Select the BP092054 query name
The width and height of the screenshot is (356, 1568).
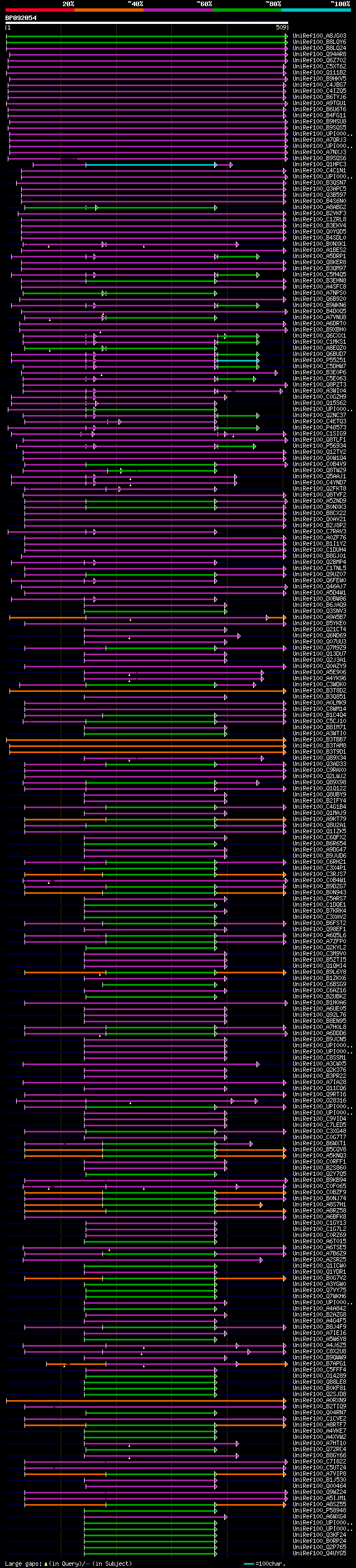pos(21,18)
